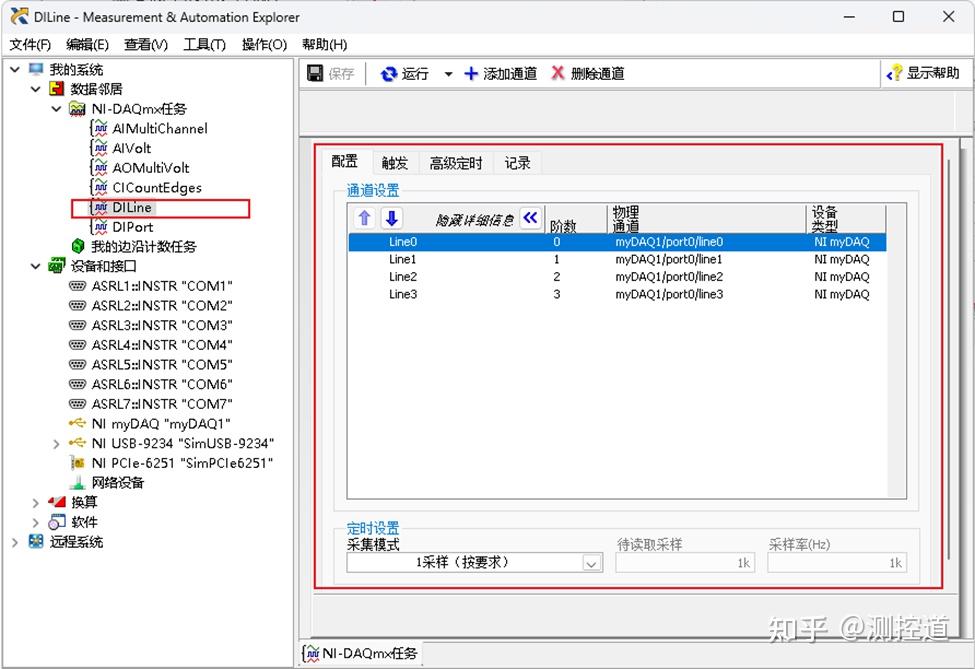This screenshot has width=975, height=669.
Task: Open the 操作(O) menu
Action: pyautogui.click(x=264, y=45)
